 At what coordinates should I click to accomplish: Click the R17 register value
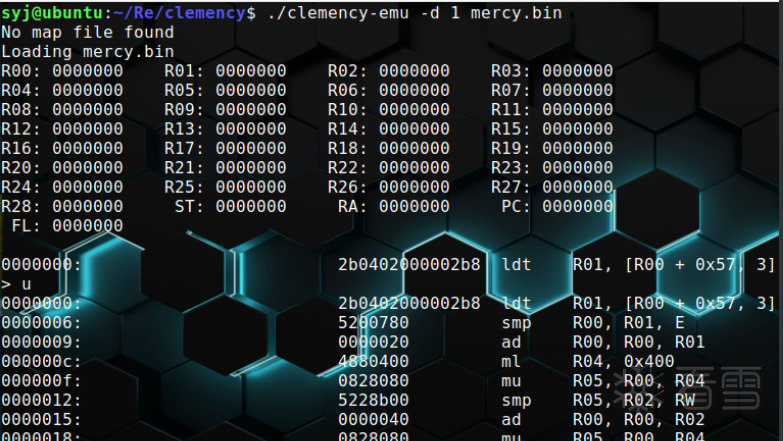pyautogui.click(x=251, y=148)
